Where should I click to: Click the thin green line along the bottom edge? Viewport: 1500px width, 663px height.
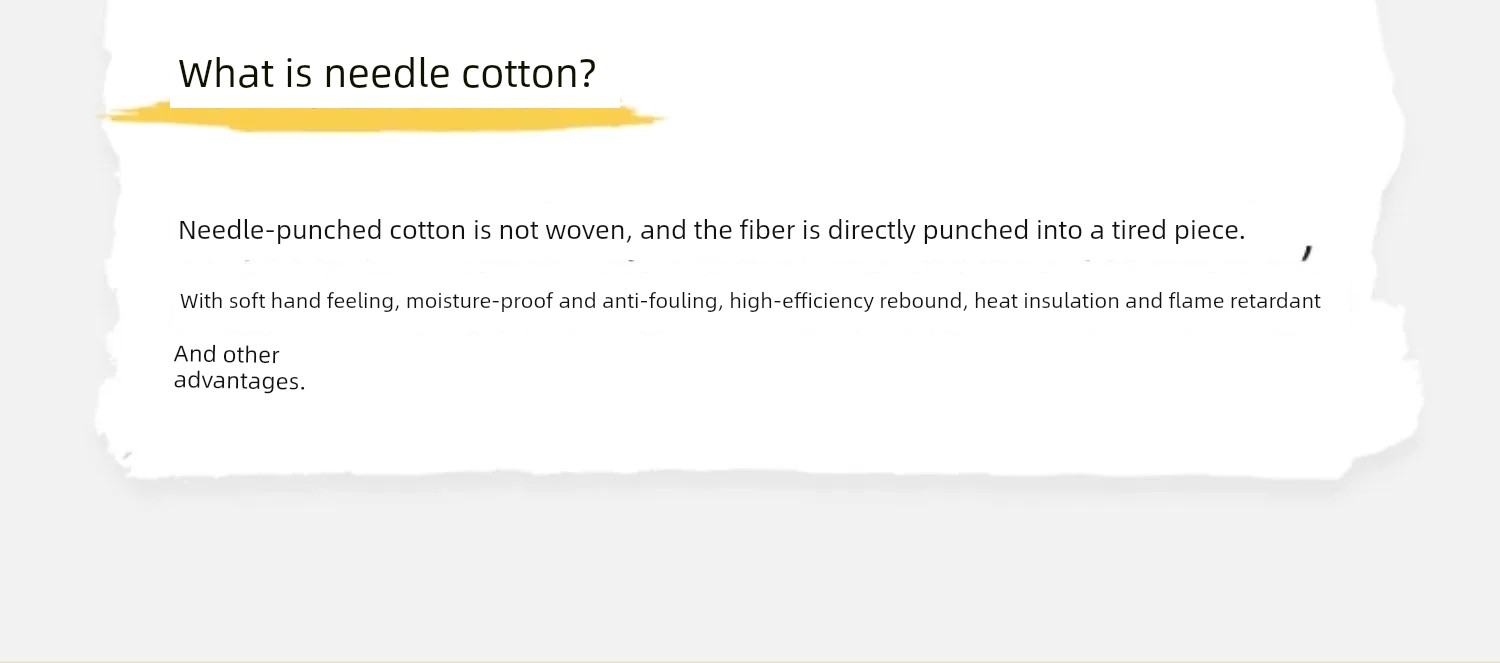pyautogui.click(x=750, y=661)
